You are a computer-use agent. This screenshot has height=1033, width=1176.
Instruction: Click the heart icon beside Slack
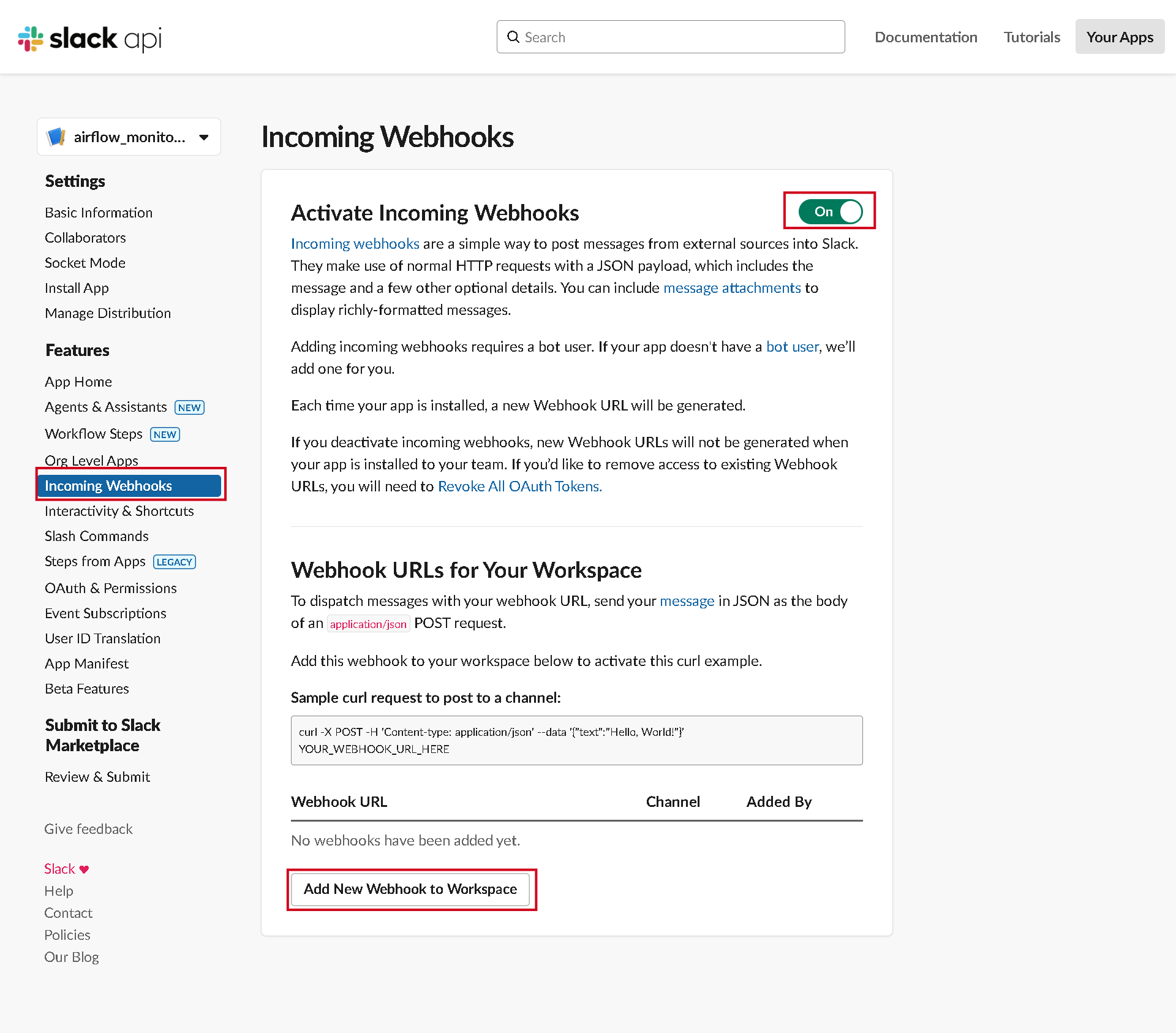(85, 869)
